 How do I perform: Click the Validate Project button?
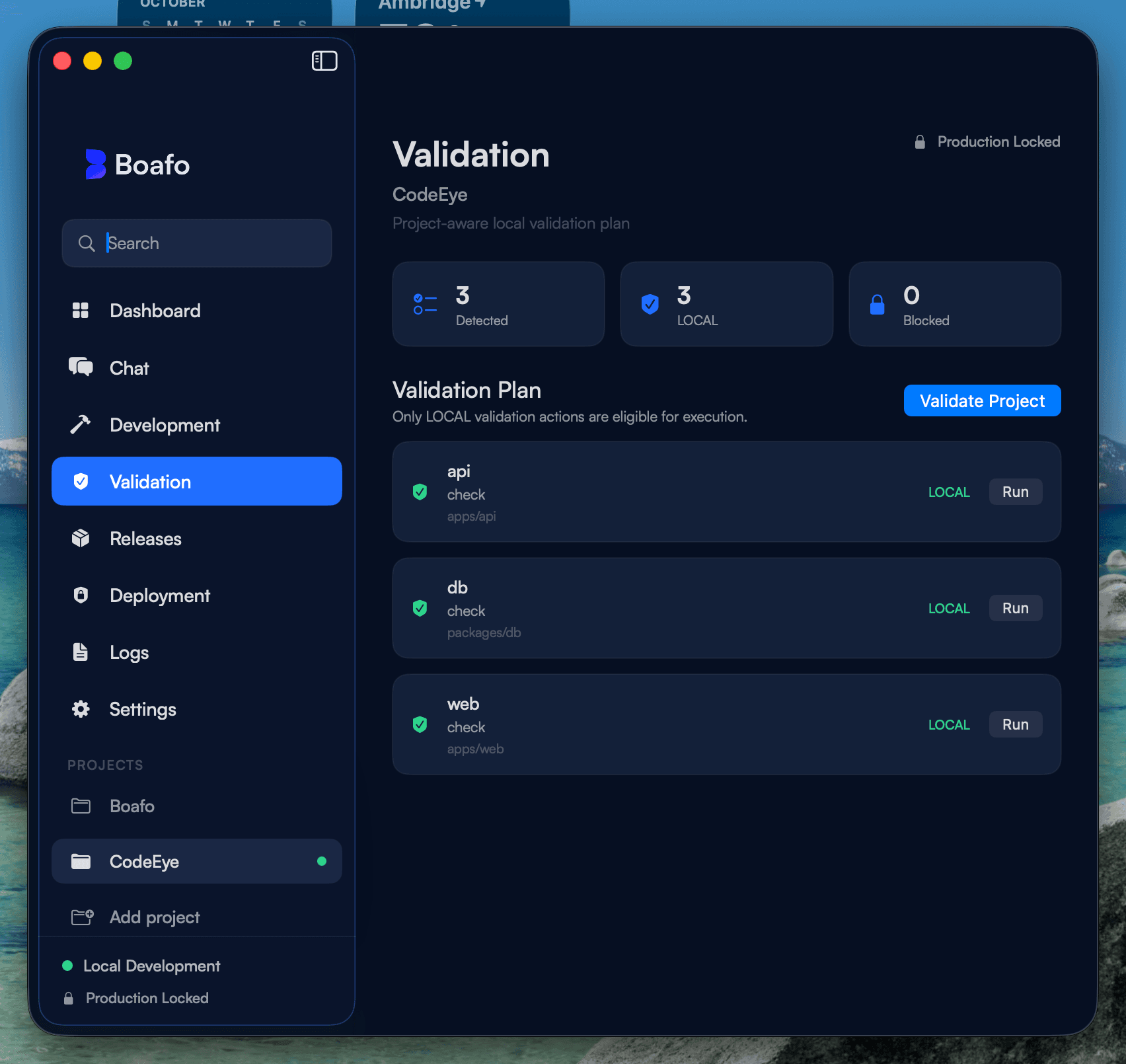tap(982, 400)
